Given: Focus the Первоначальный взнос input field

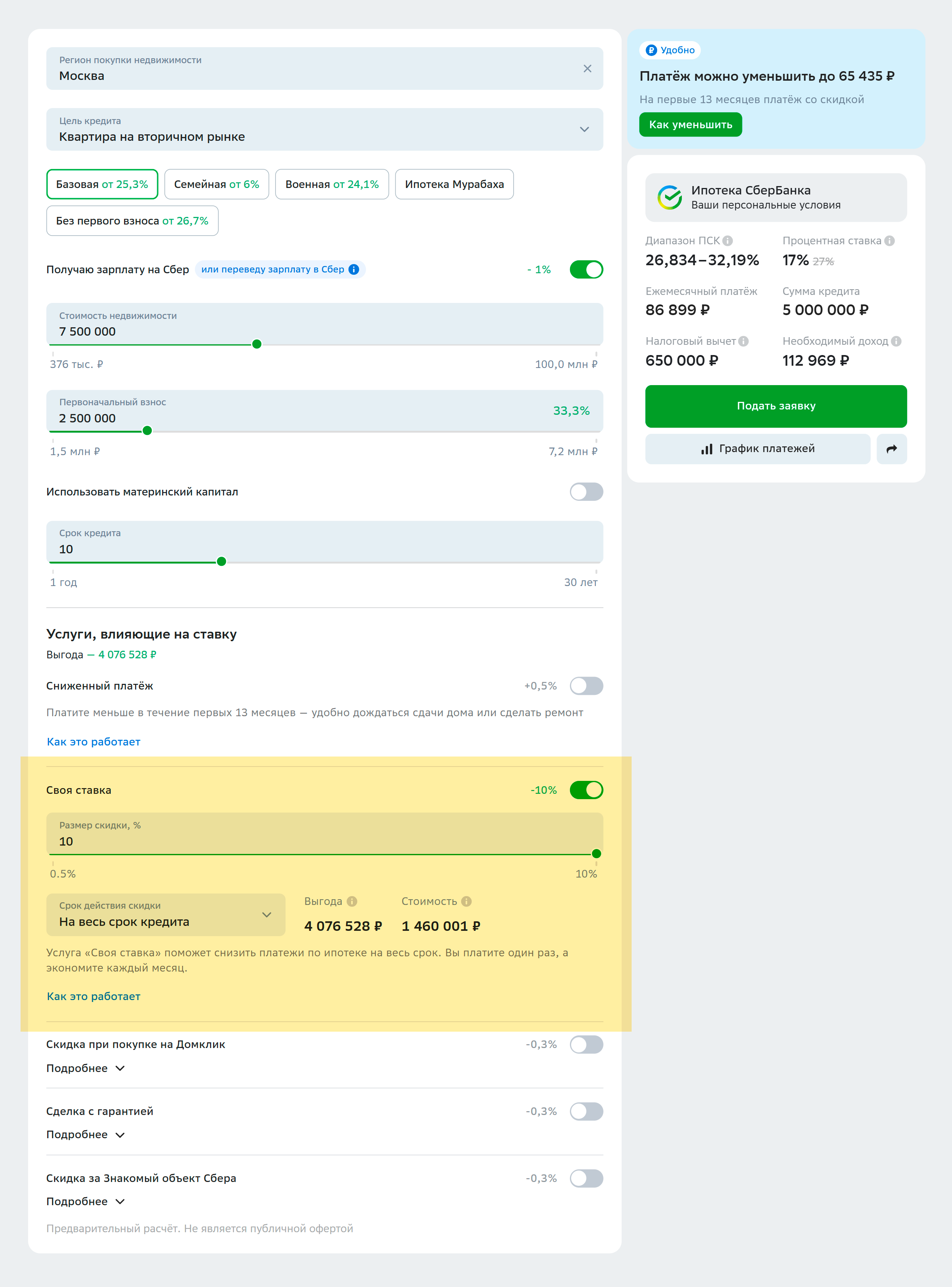Looking at the screenshot, I should click(325, 411).
